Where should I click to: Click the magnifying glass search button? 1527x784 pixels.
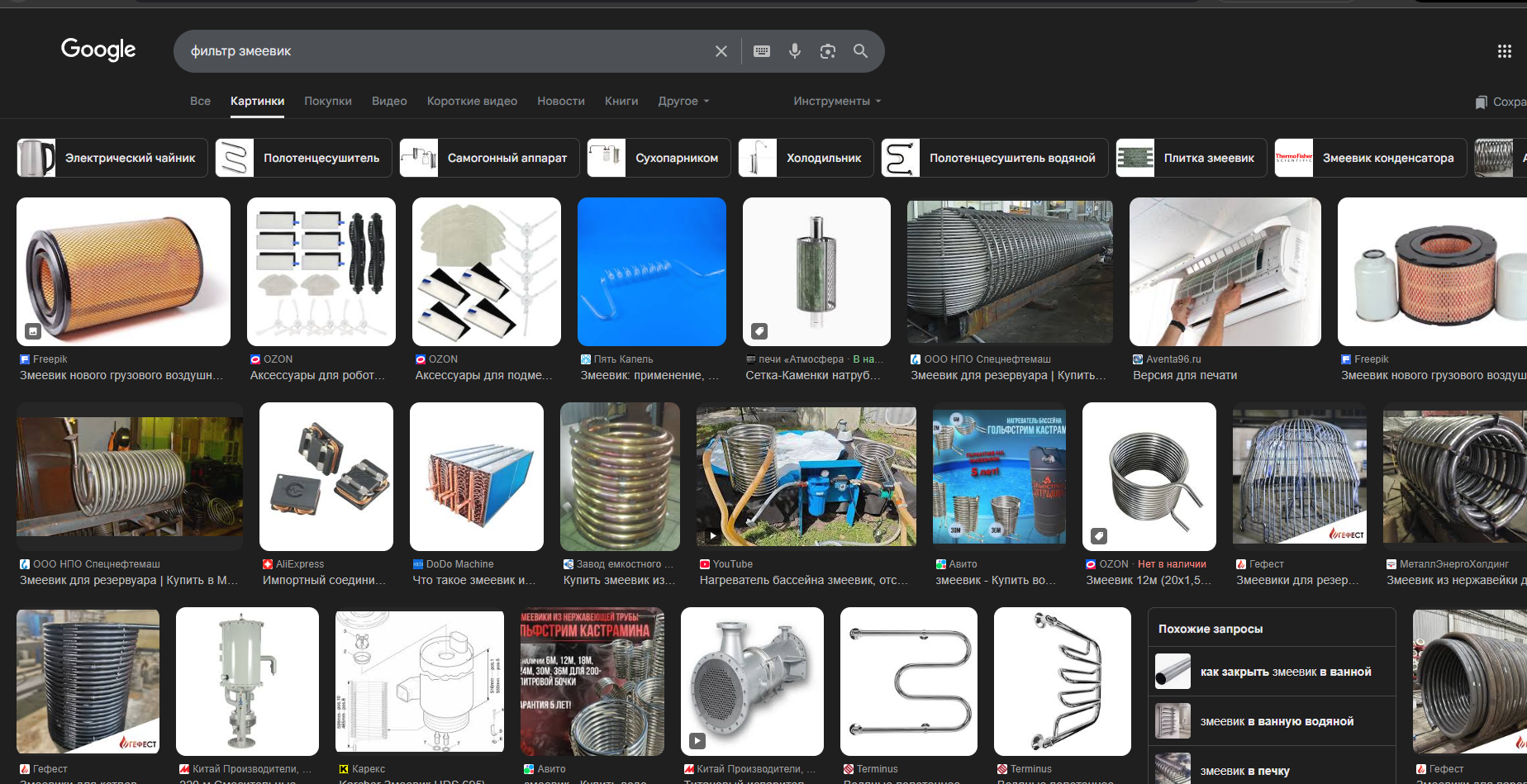click(x=860, y=51)
